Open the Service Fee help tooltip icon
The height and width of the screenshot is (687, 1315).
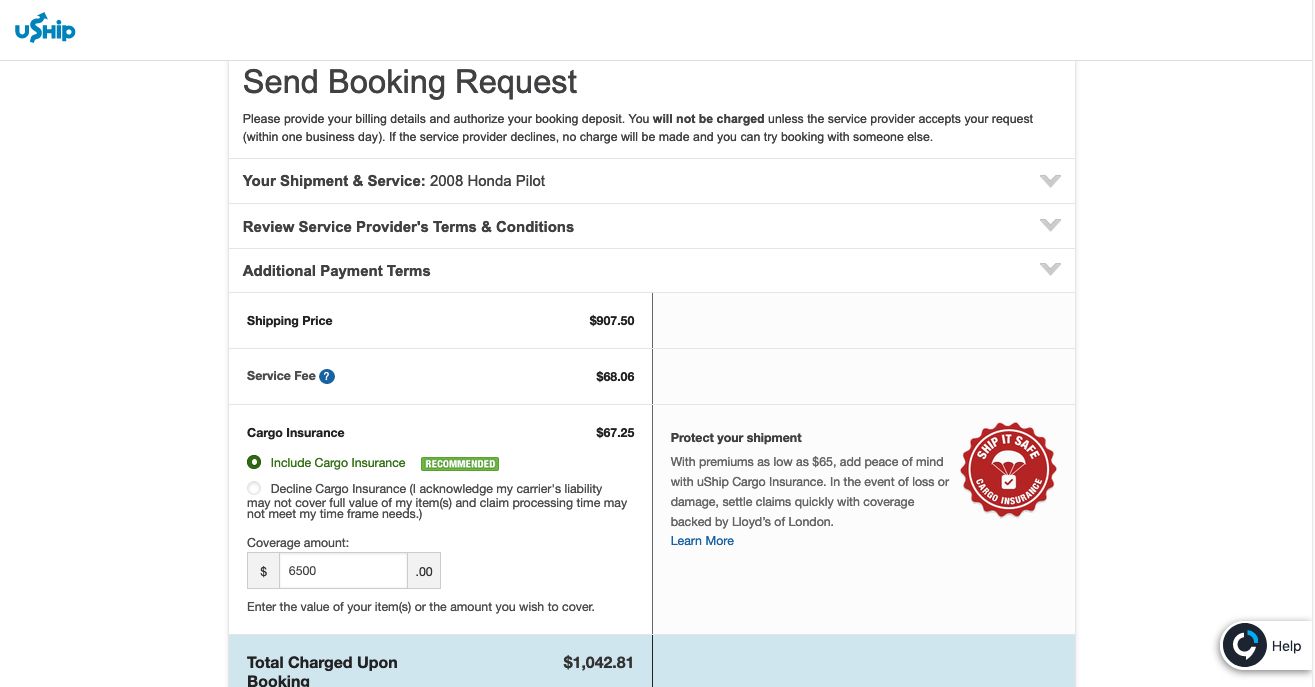click(x=327, y=377)
